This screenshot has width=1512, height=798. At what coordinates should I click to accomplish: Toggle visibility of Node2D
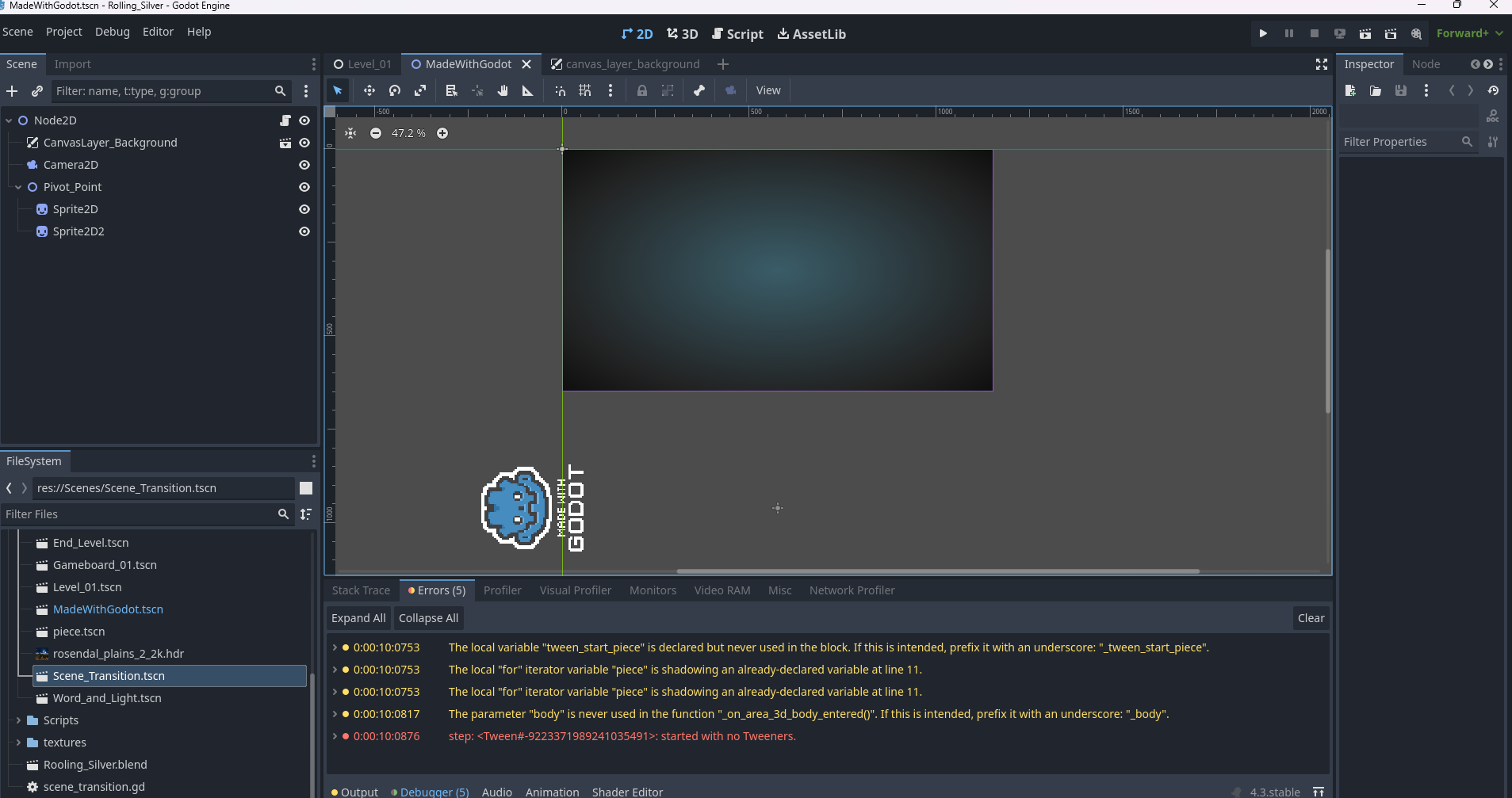(x=304, y=120)
